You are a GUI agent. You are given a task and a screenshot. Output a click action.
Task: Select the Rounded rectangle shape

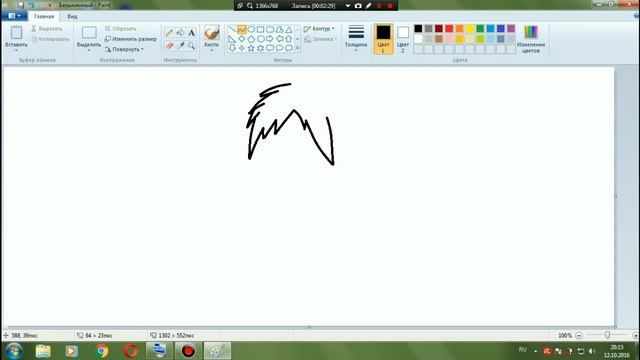pyautogui.click(x=270, y=30)
